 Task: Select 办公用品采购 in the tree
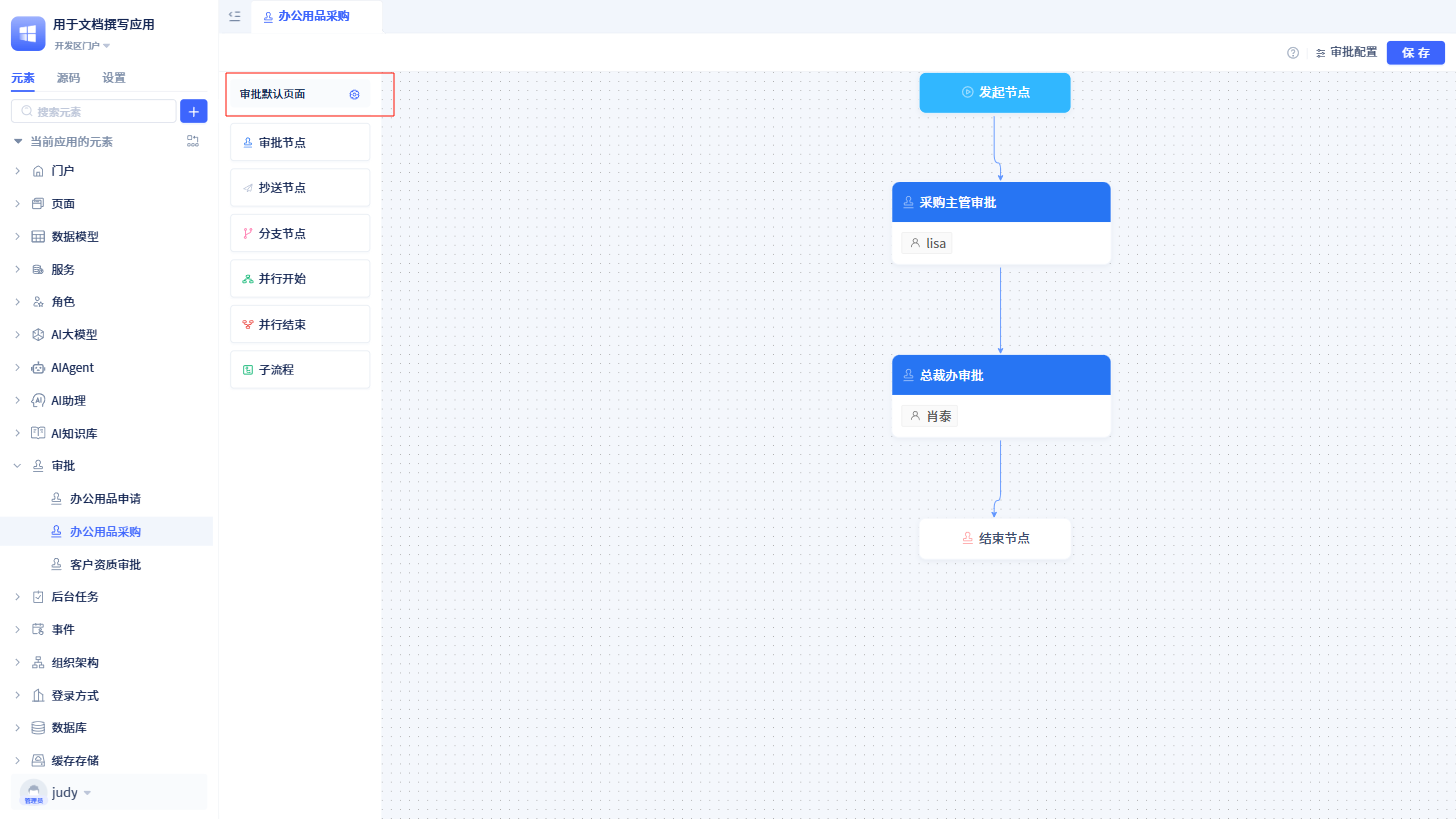tap(106, 532)
